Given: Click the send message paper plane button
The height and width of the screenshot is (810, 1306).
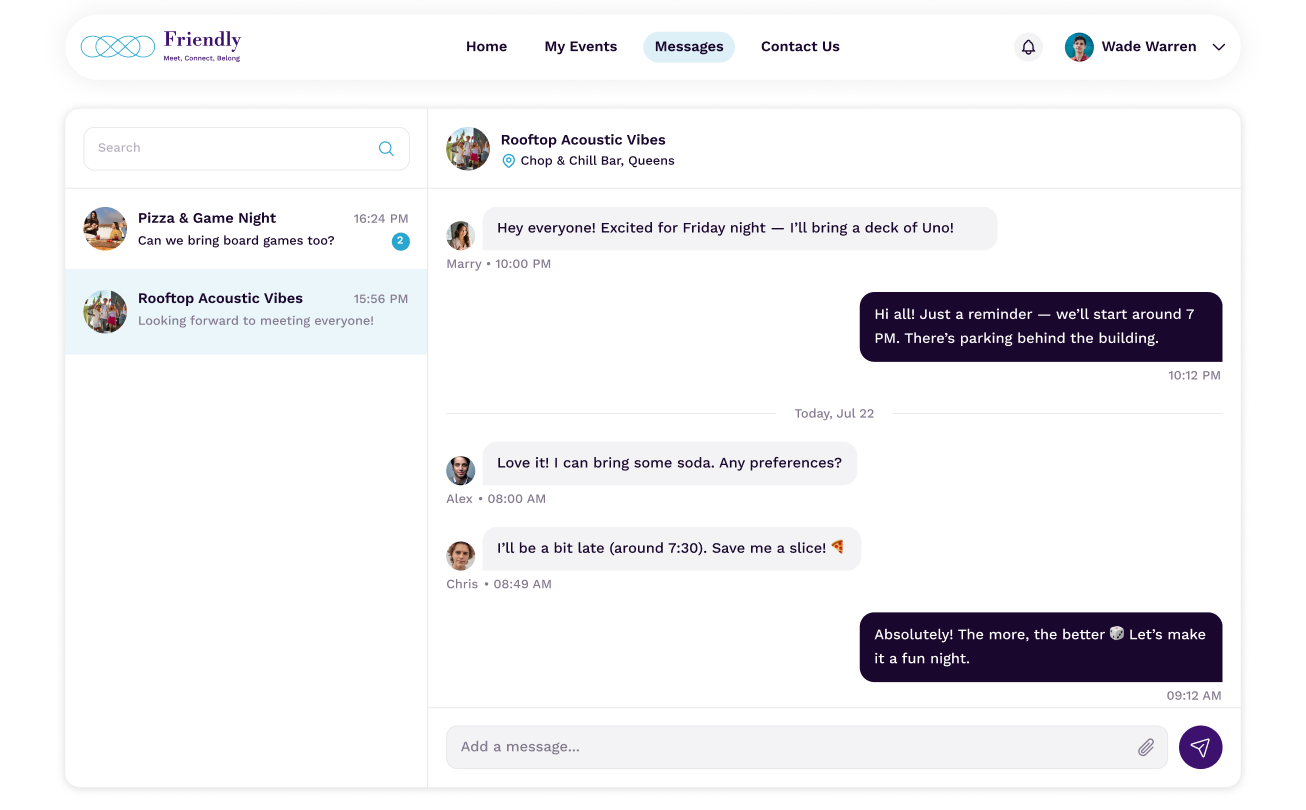Looking at the screenshot, I should tap(1200, 747).
